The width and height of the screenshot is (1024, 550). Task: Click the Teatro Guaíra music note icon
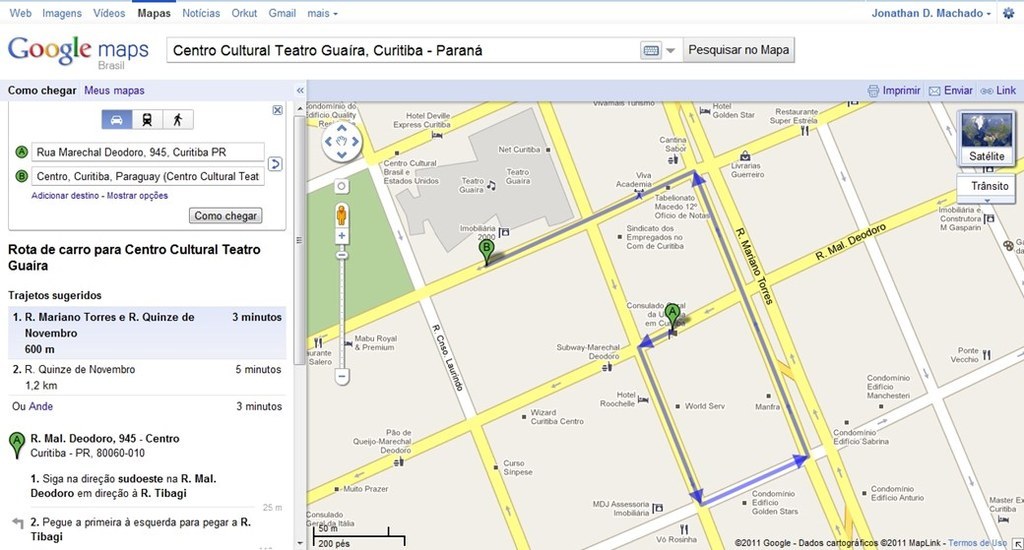(491, 186)
